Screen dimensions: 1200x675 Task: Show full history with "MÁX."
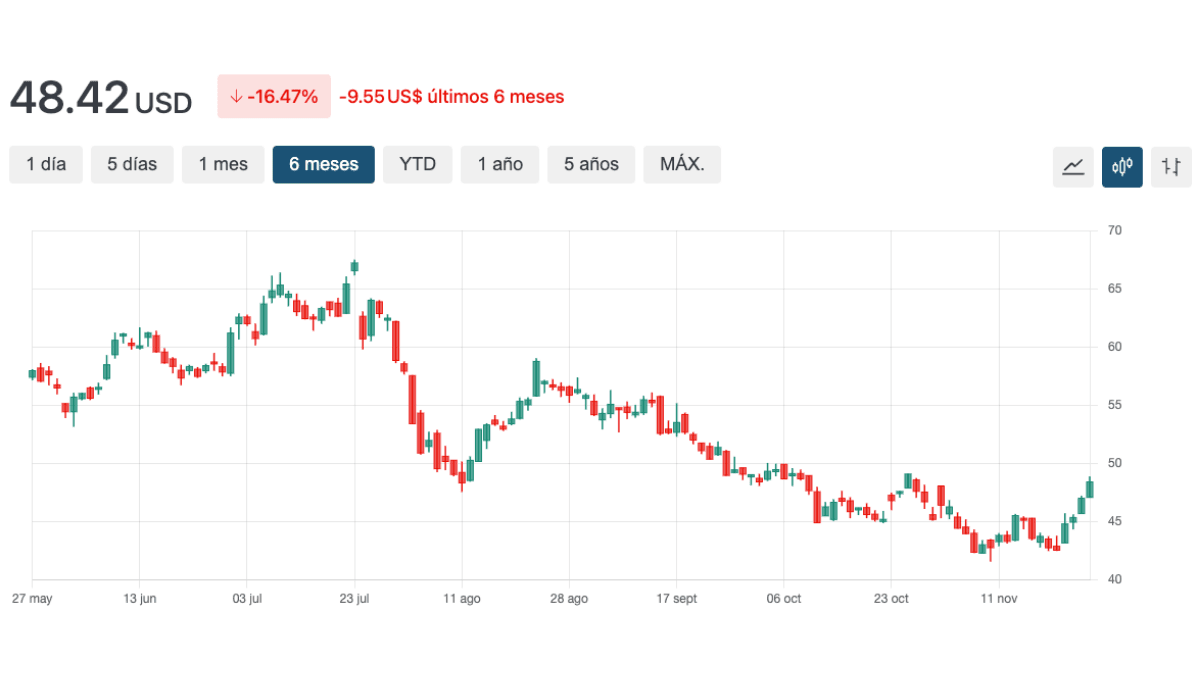pyautogui.click(x=682, y=165)
